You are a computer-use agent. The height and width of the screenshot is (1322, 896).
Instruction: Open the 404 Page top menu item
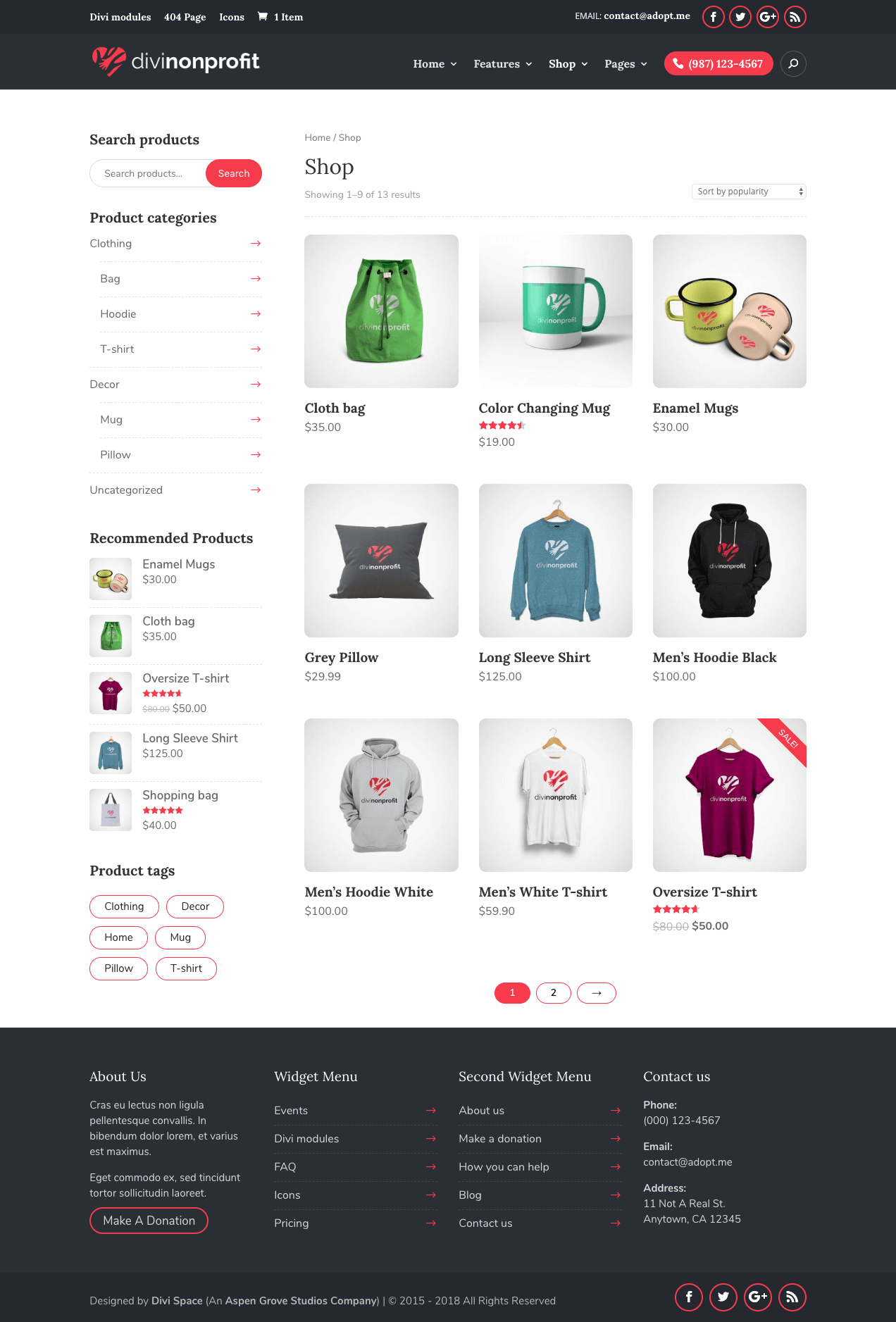coord(185,17)
